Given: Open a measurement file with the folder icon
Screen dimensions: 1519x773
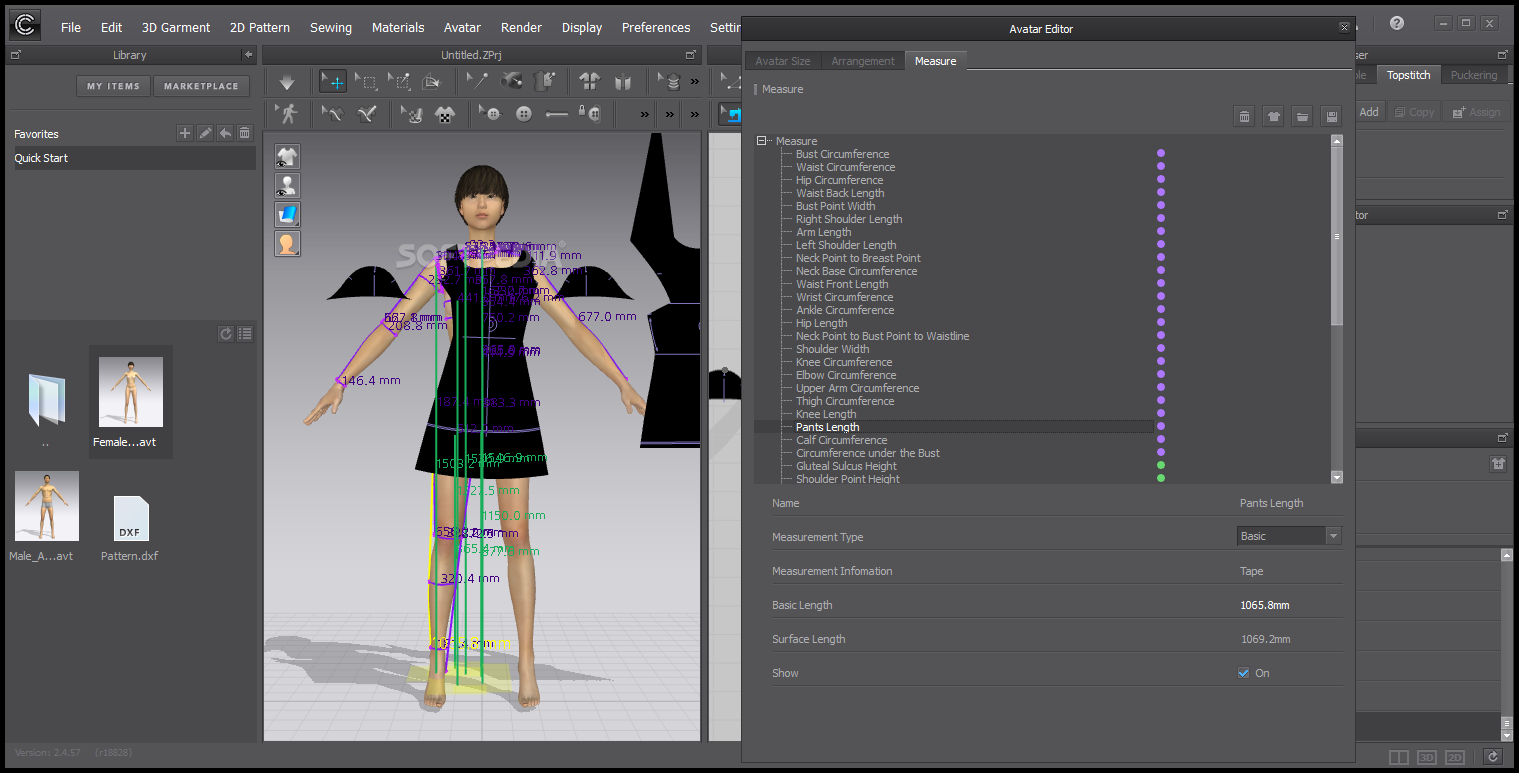Looking at the screenshot, I should [1302, 117].
